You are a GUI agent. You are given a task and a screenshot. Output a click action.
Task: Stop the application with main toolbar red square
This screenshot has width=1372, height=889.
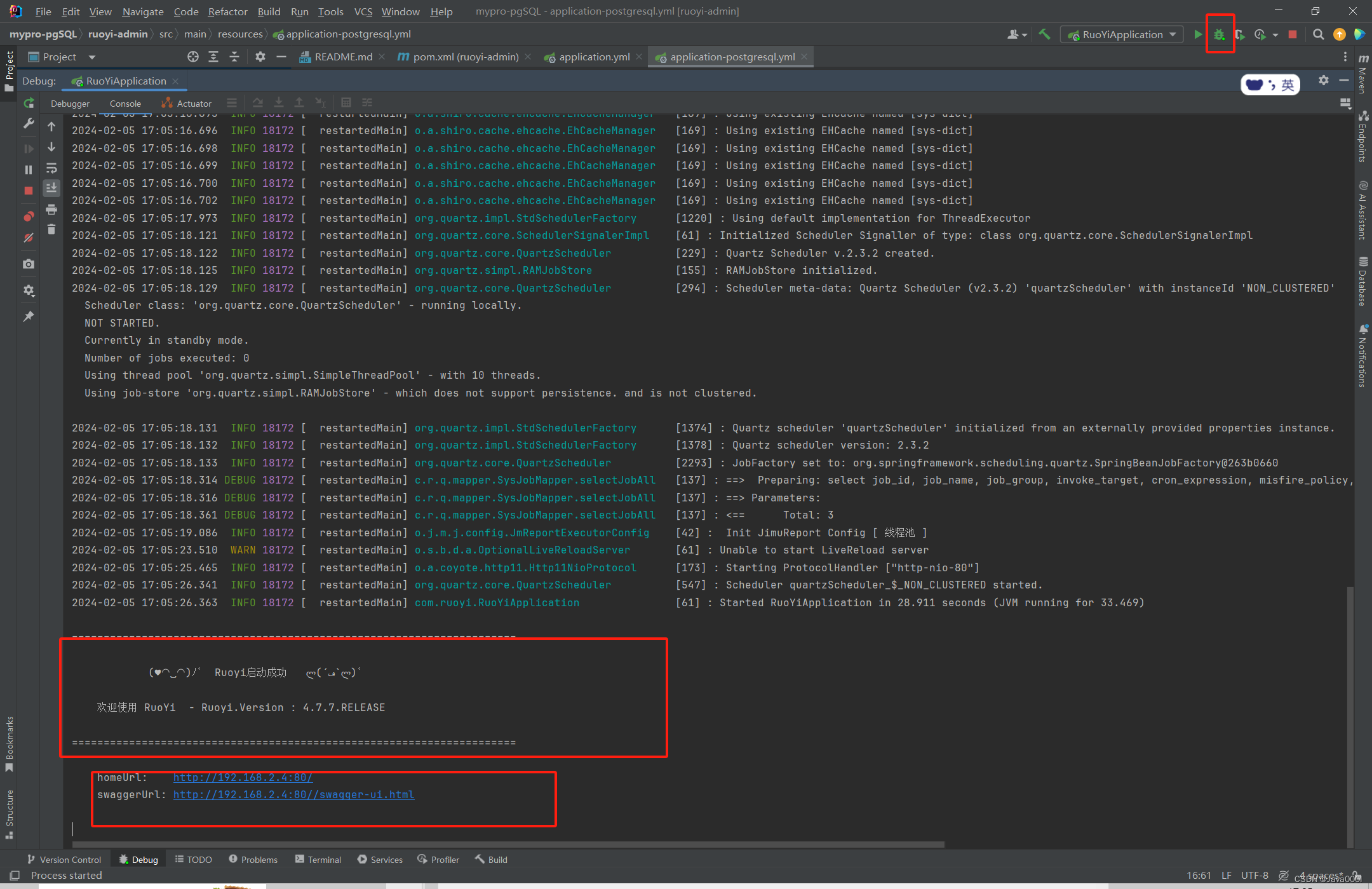(x=1293, y=34)
